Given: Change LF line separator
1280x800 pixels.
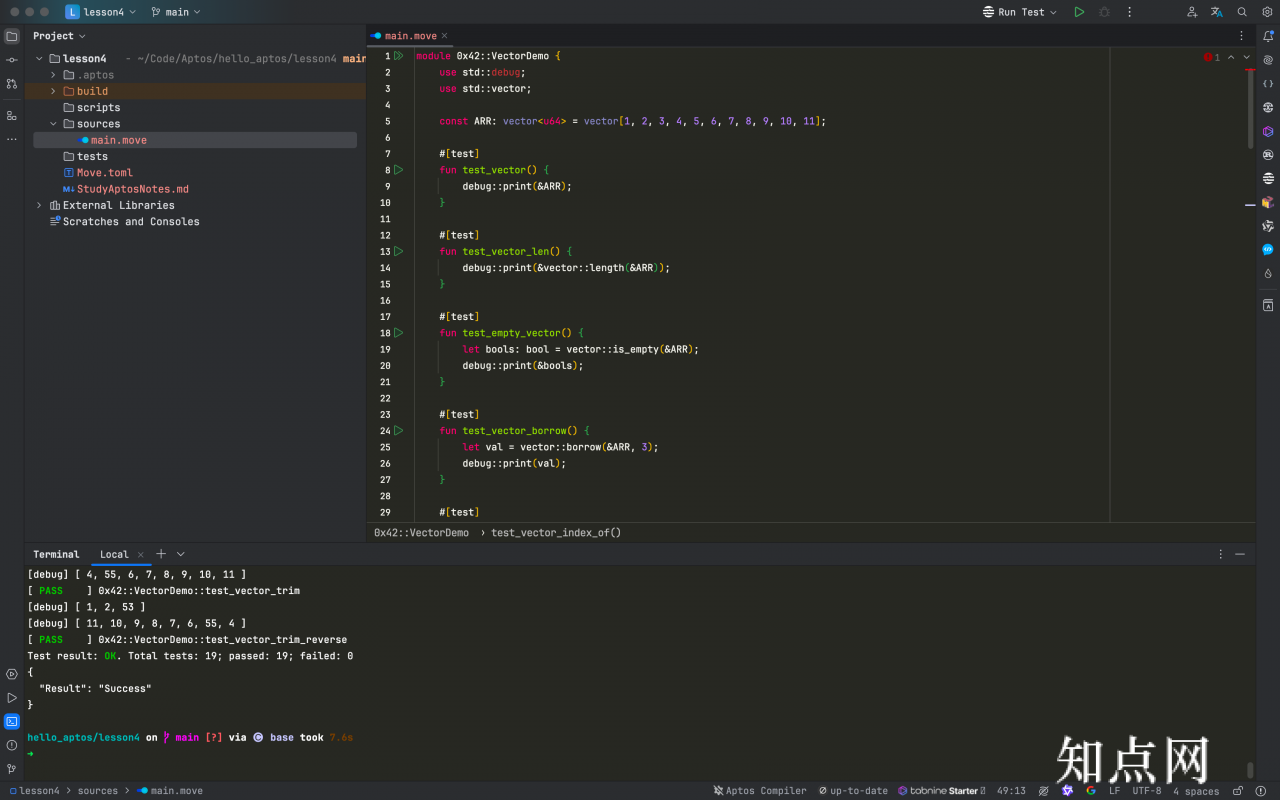Looking at the screenshot, I should click(x=1115, y=791).
